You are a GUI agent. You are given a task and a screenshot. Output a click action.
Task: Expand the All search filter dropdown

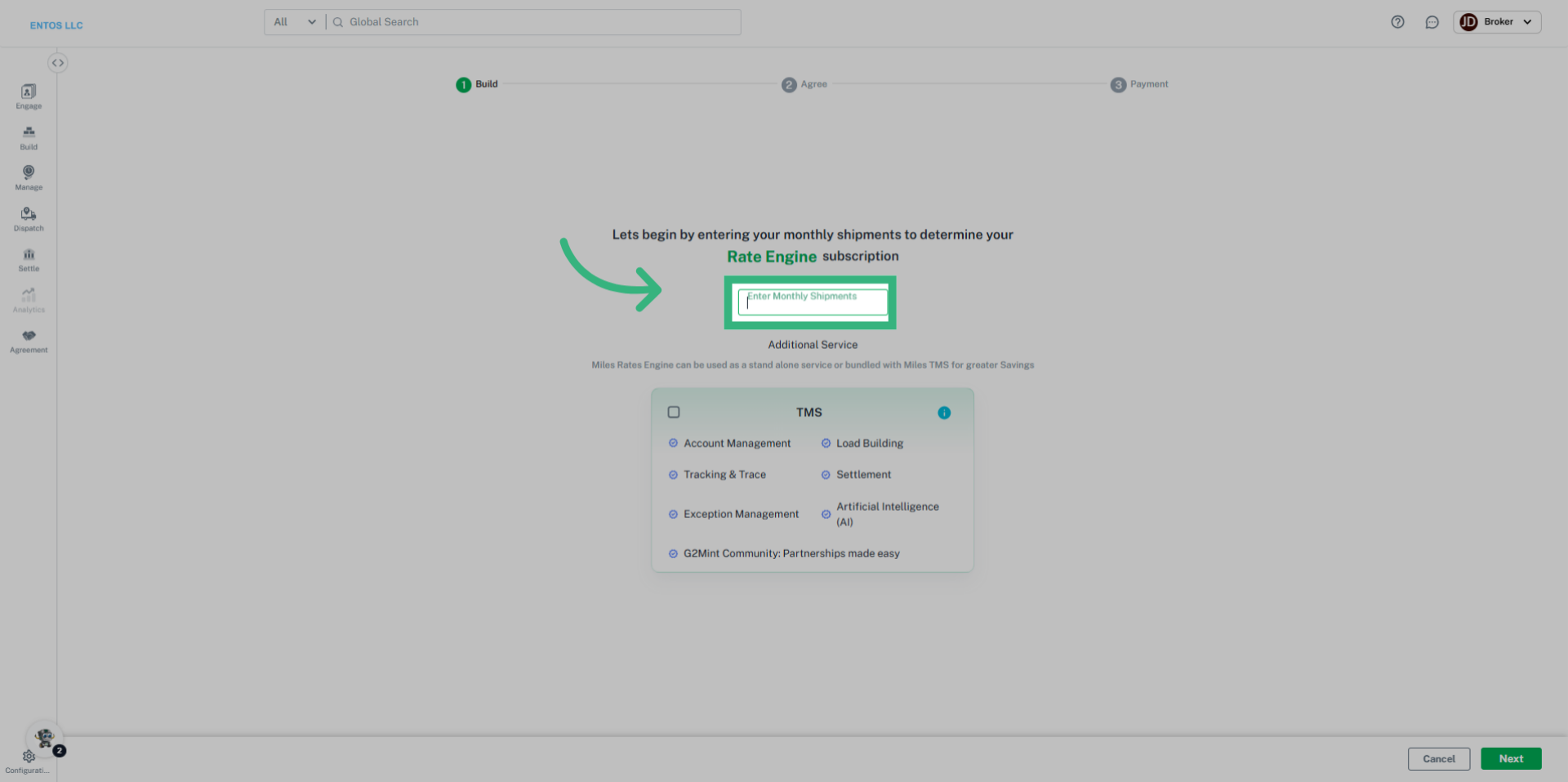(x=294, y=22)
